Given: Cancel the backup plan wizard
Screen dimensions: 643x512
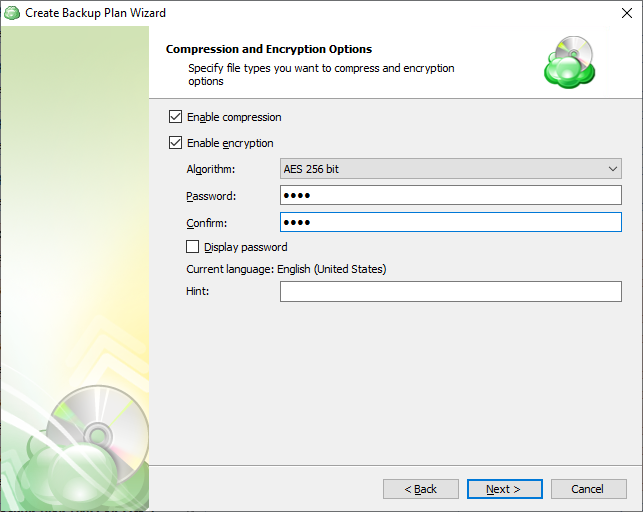Looking at the screenshot, I should (x=587, y=489).
